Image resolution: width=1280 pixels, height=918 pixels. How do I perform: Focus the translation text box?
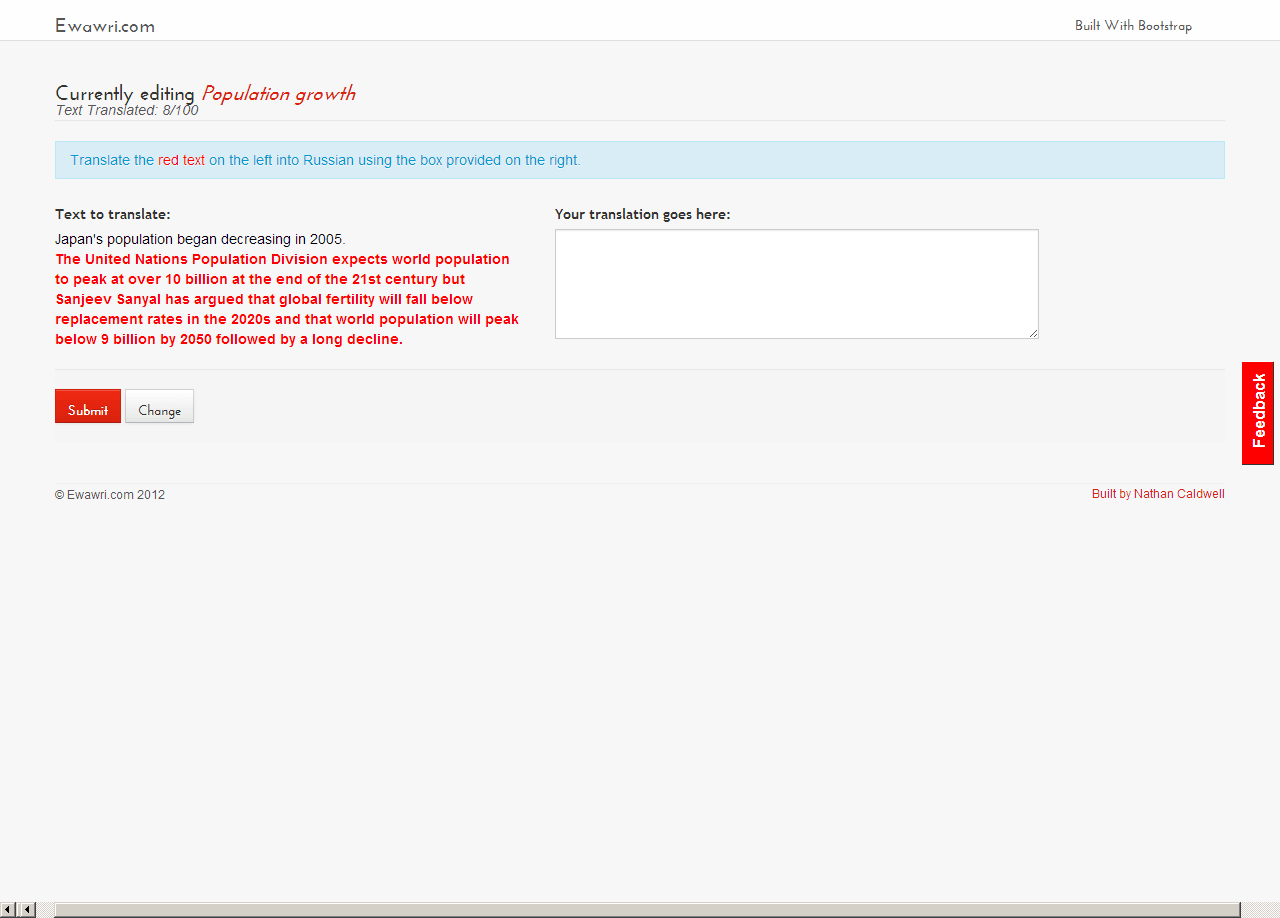[797, 284]
